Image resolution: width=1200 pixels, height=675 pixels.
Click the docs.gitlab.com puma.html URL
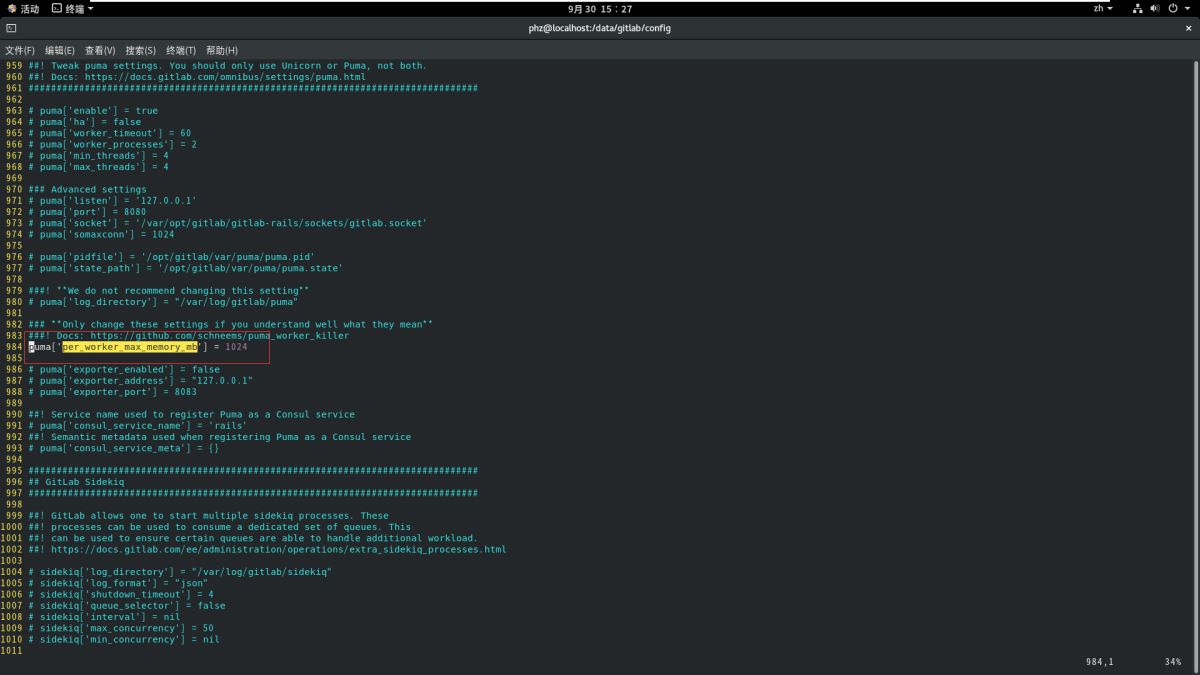[225, 77]
